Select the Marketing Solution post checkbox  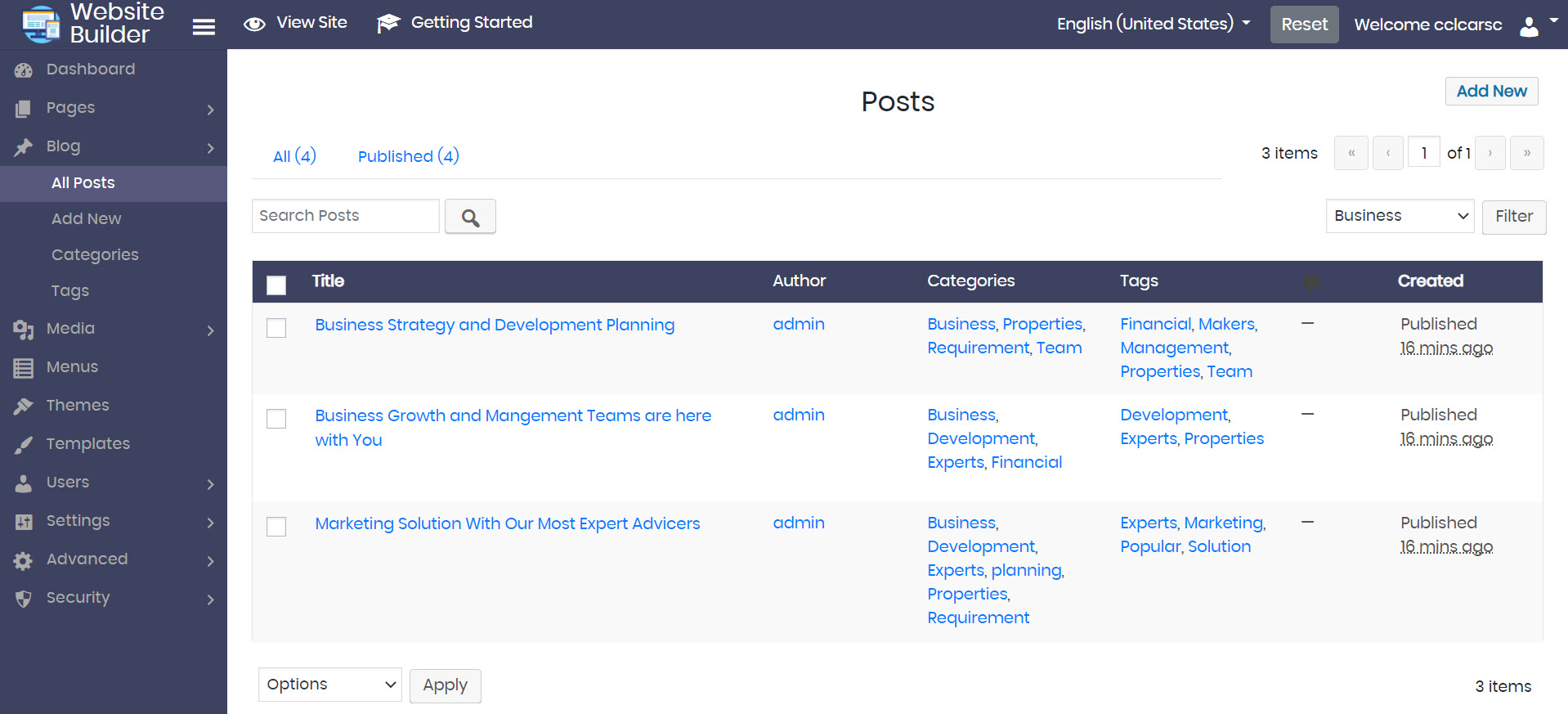[276, 527]
